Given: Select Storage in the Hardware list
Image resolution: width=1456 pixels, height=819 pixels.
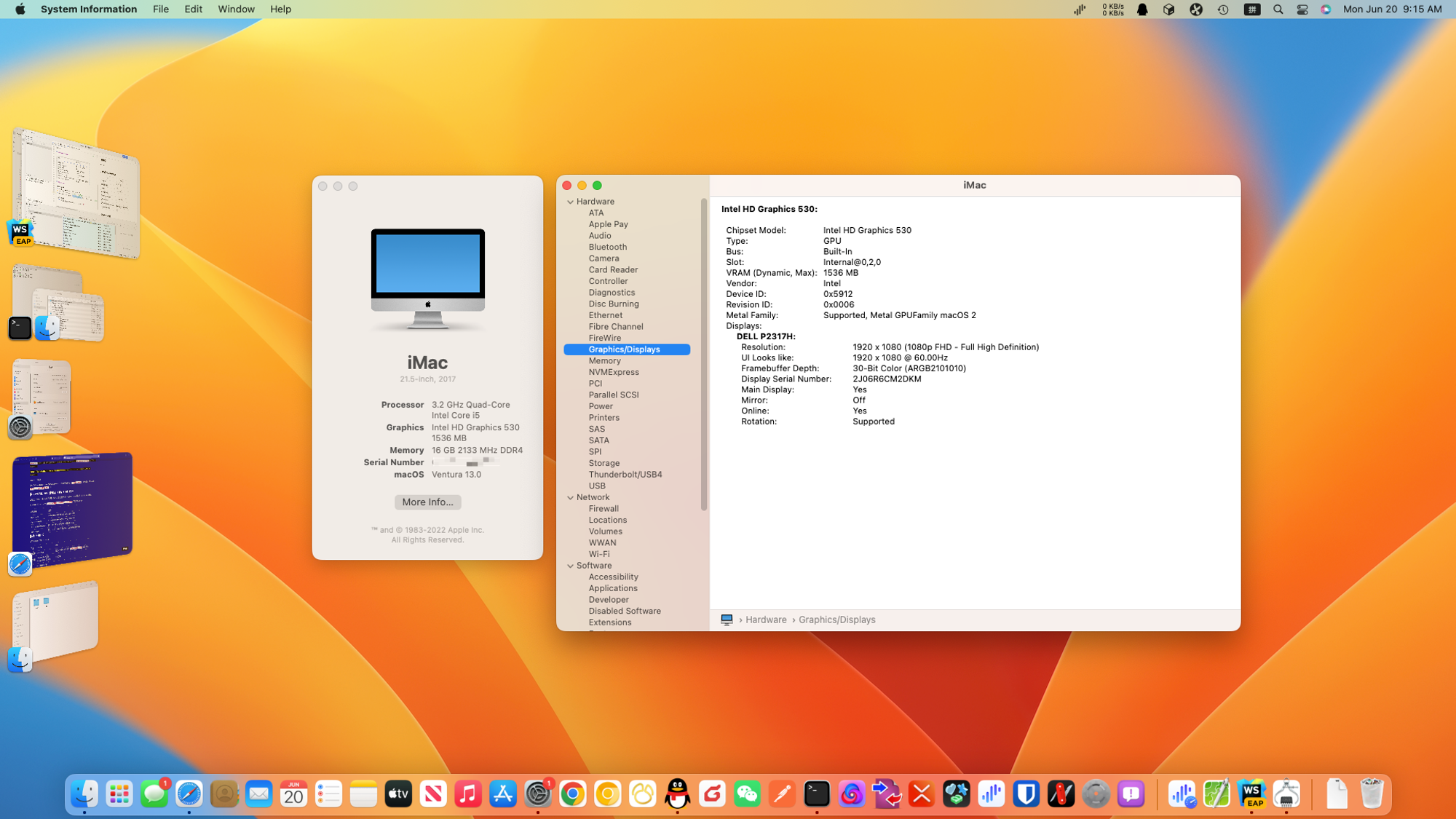Looking at the screenshot, I should [x=604, y=463].
